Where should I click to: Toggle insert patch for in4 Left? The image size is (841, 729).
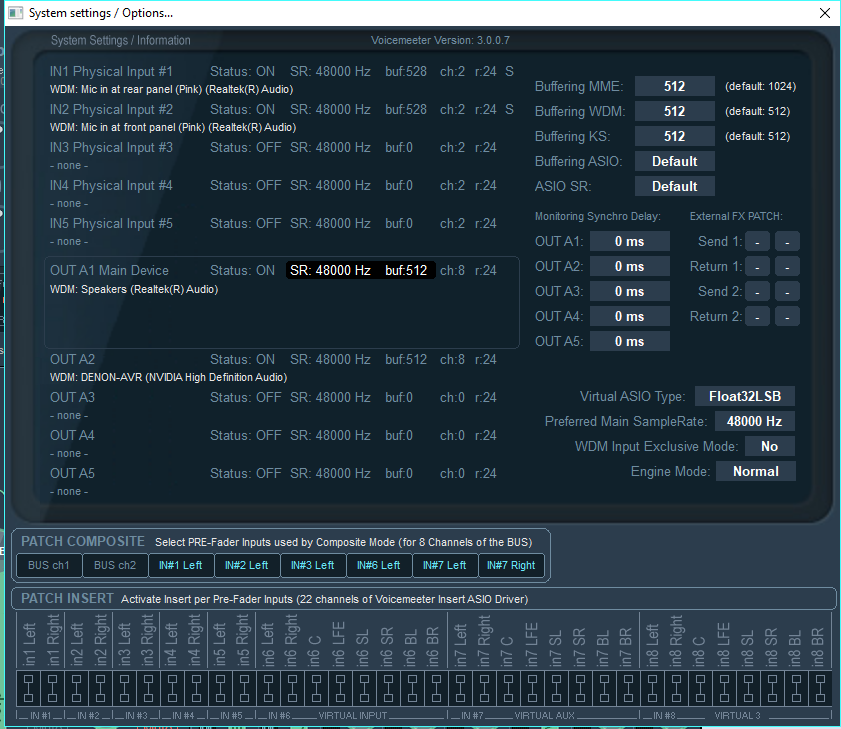pyautogui.click(x=172, y=688)
